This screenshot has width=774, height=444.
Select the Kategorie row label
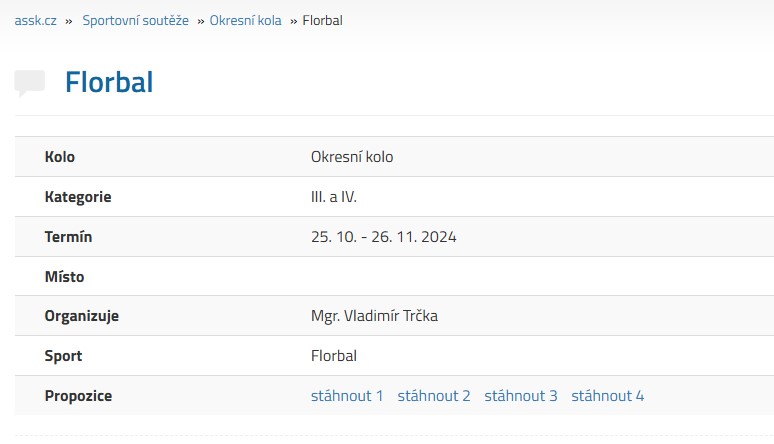(78, 197)
